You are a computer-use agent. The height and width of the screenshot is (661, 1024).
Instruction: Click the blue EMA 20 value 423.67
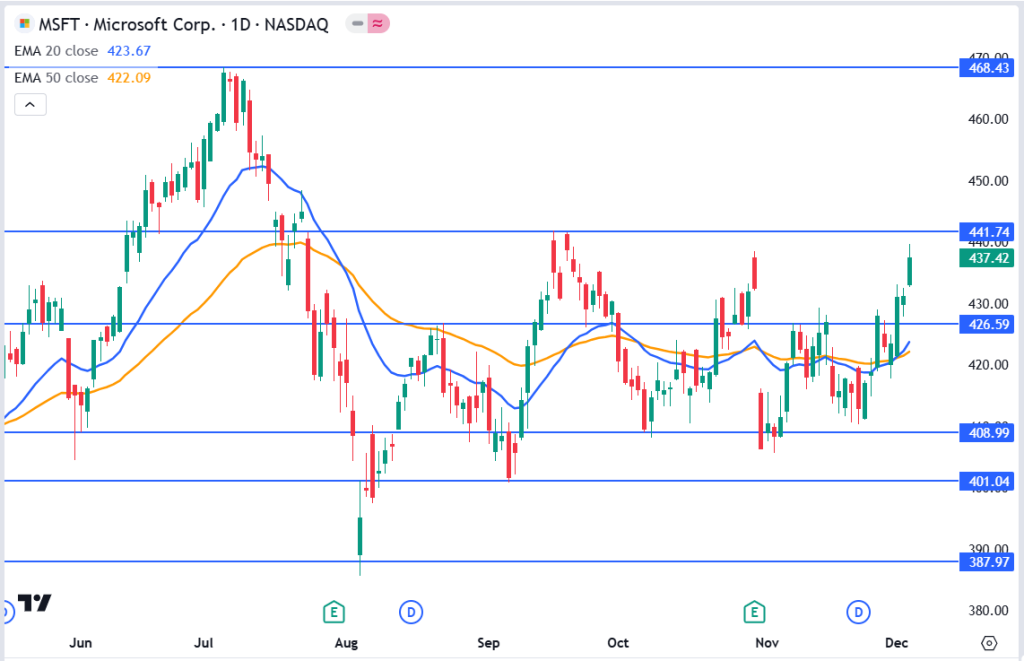click(x=128, y=51)
